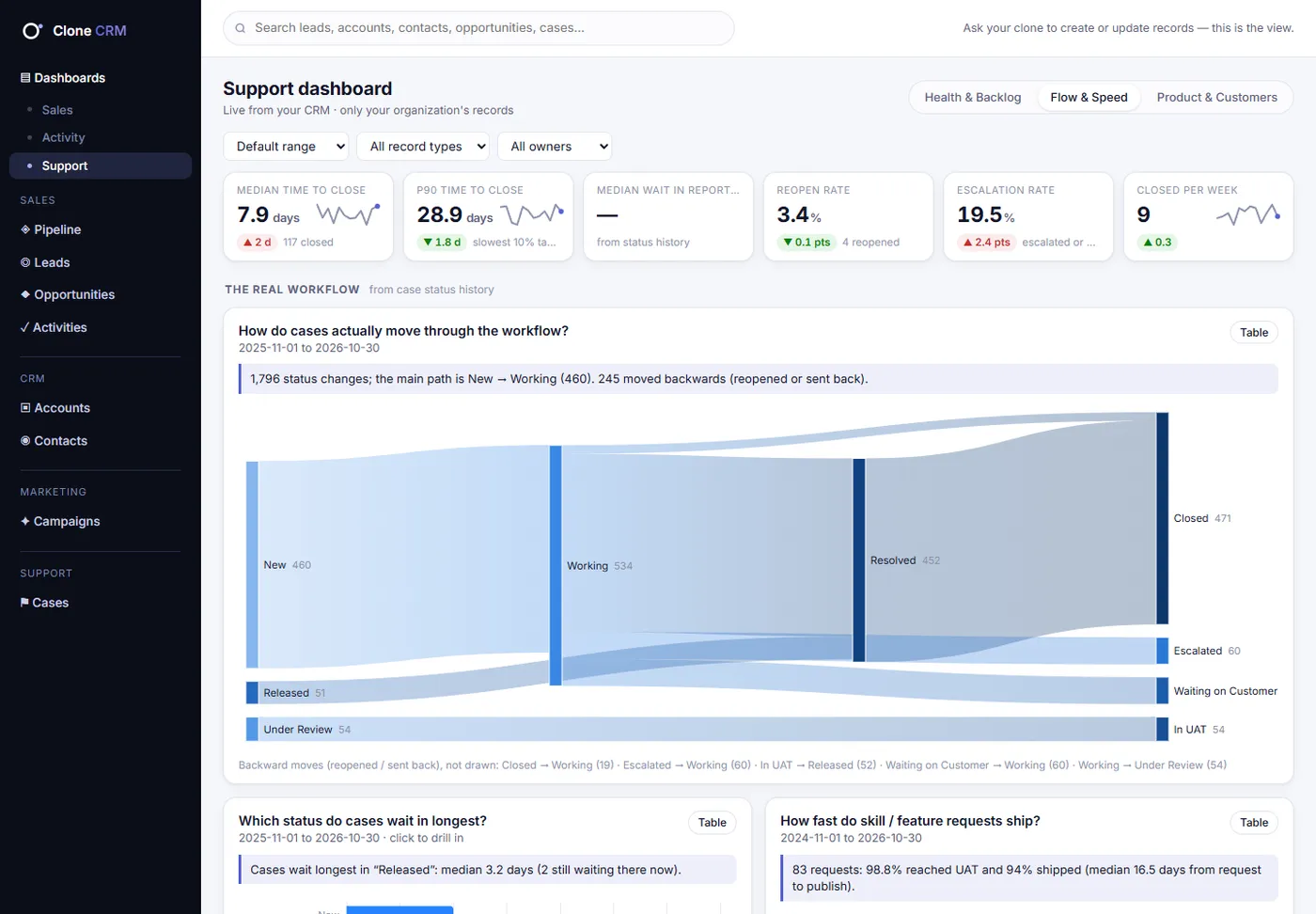Click the "Under Review 54" label
This screenshot has height=914, width=1316.
[x=307, y=730]
